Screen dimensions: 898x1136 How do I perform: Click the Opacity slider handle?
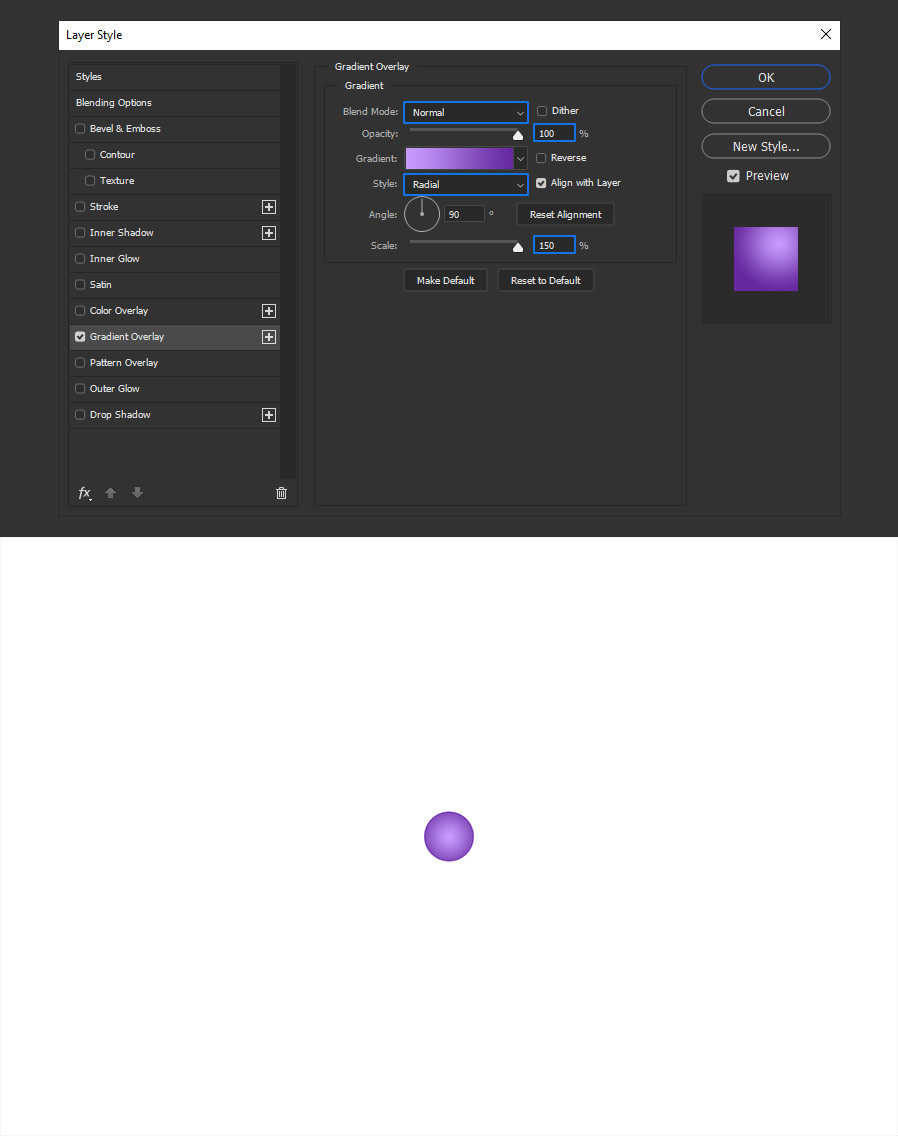point(517,135)
